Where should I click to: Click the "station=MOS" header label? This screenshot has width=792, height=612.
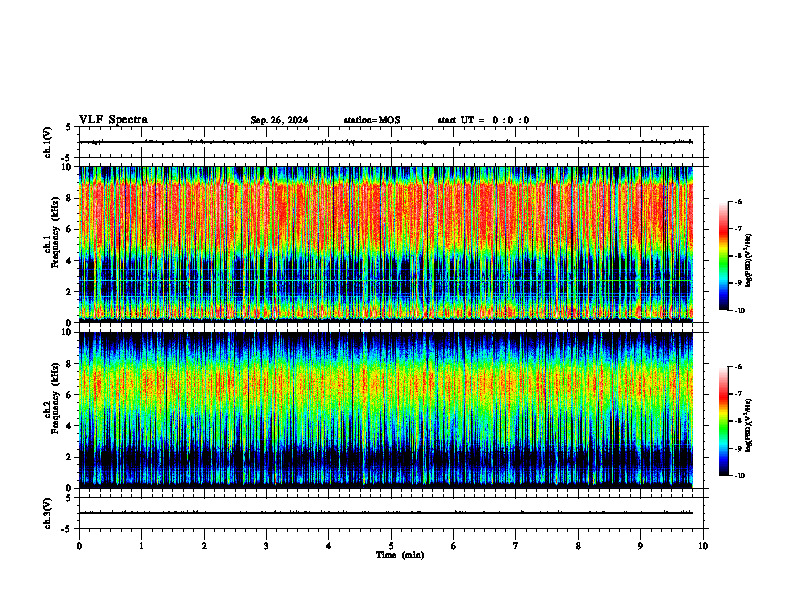372,120
